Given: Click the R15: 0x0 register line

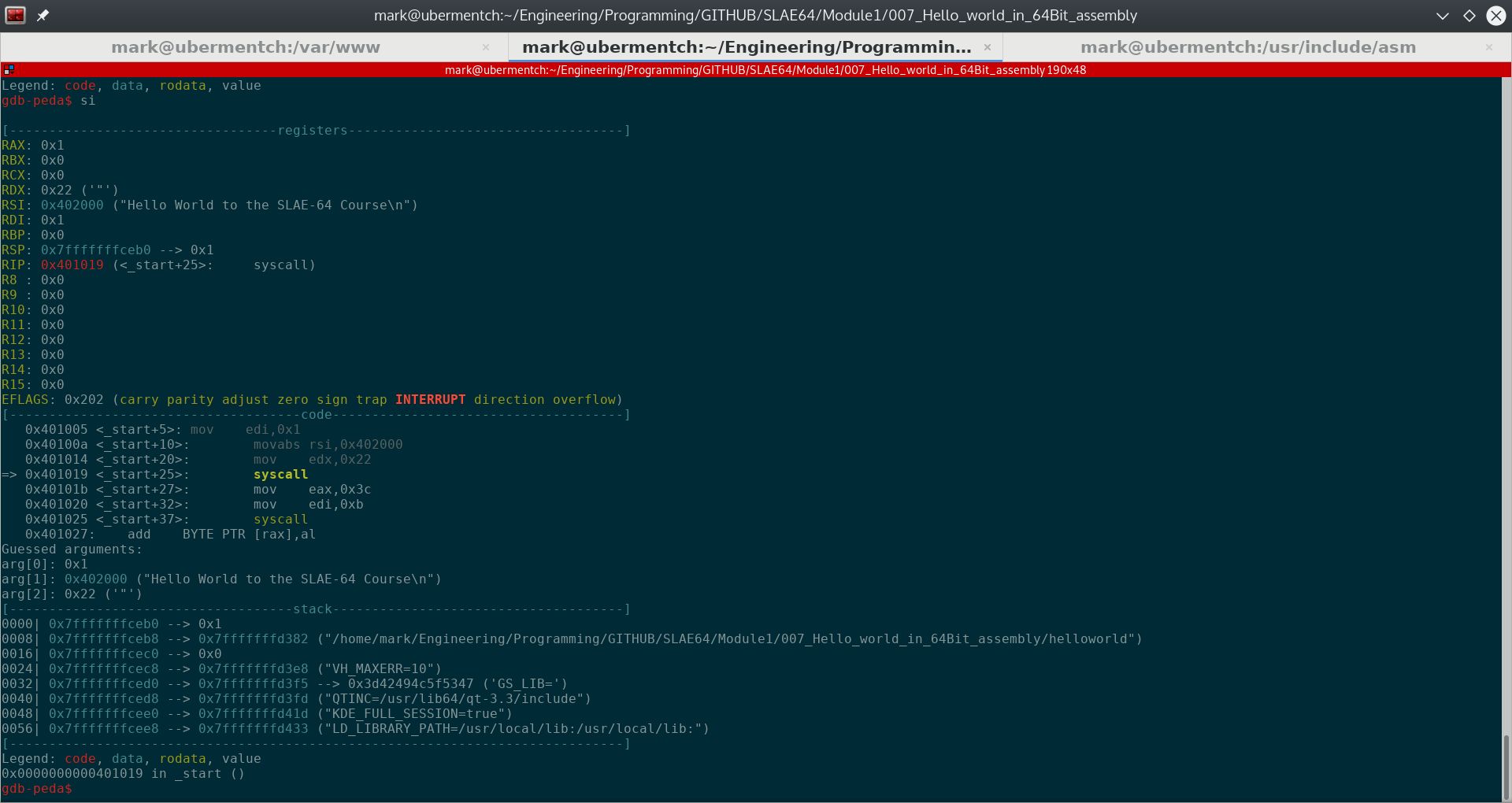Looking at the screenshot, I should coord(33,385).
